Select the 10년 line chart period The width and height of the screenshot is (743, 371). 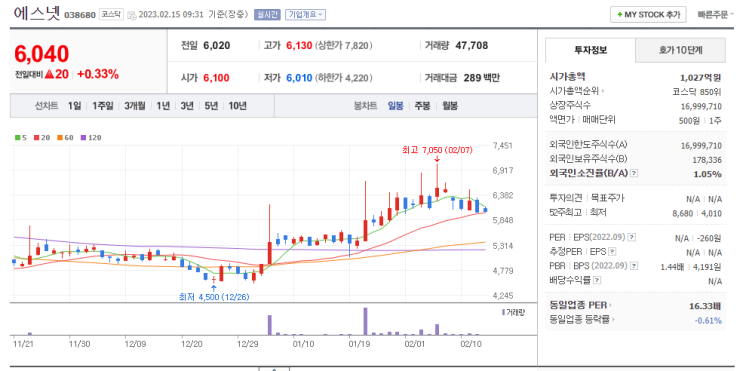(237, 106)
